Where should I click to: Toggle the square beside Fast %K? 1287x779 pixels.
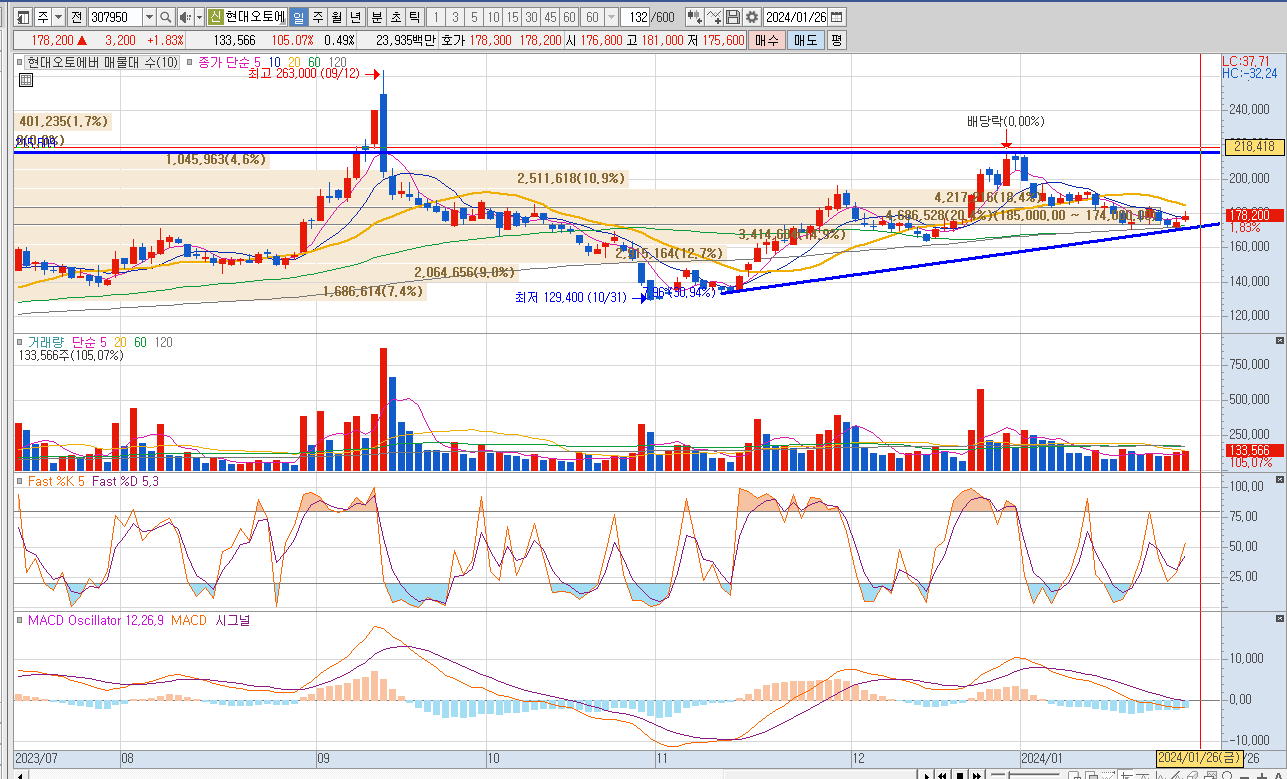[x=21, y=481]
